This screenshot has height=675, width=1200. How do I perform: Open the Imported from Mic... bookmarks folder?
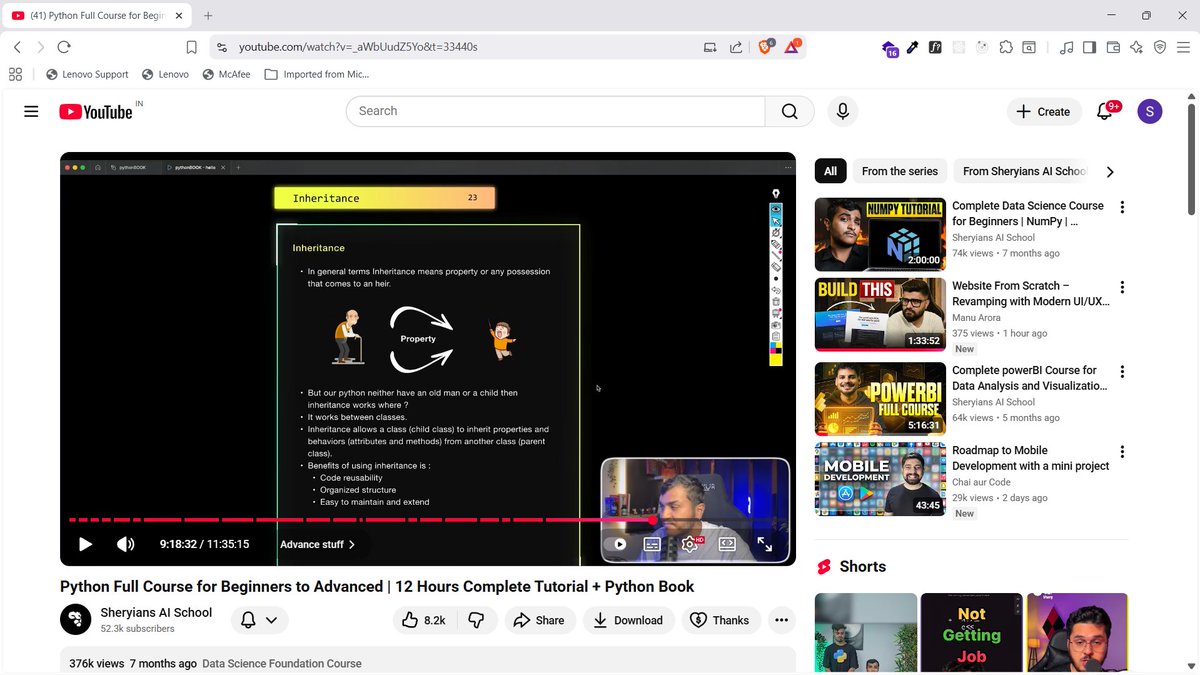(x=317, y=74)
